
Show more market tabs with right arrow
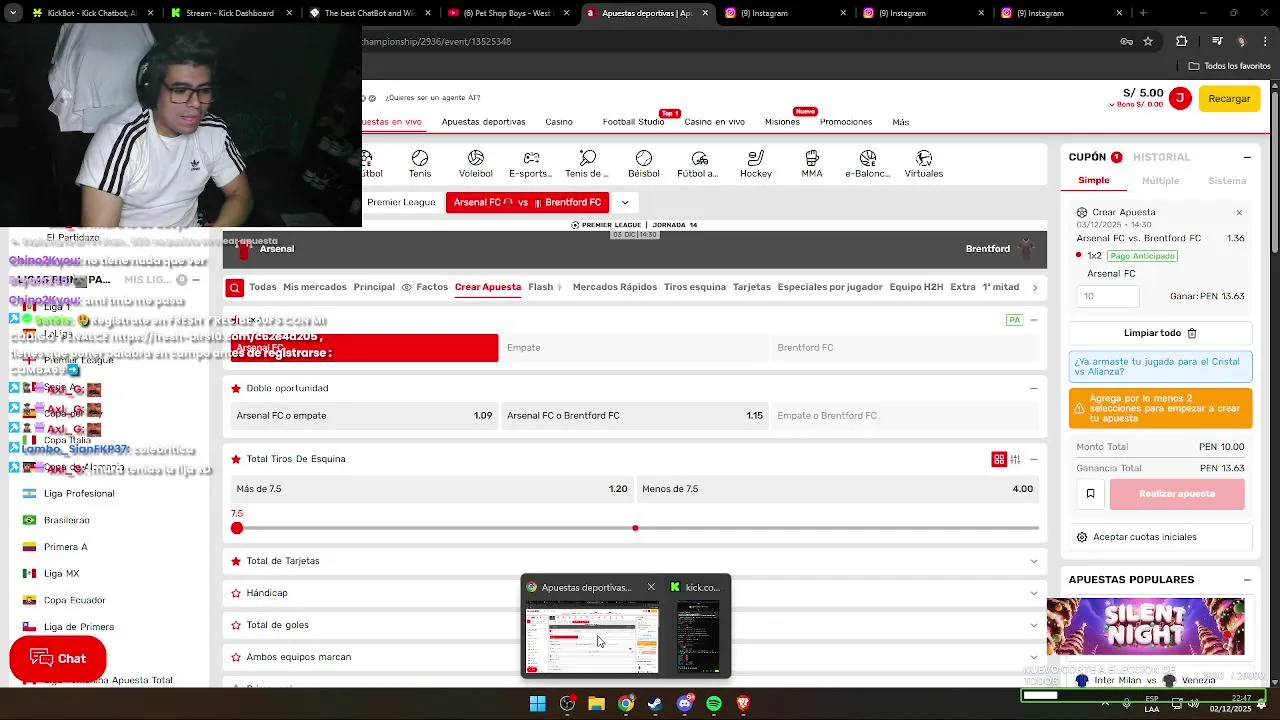(1034, 287)
